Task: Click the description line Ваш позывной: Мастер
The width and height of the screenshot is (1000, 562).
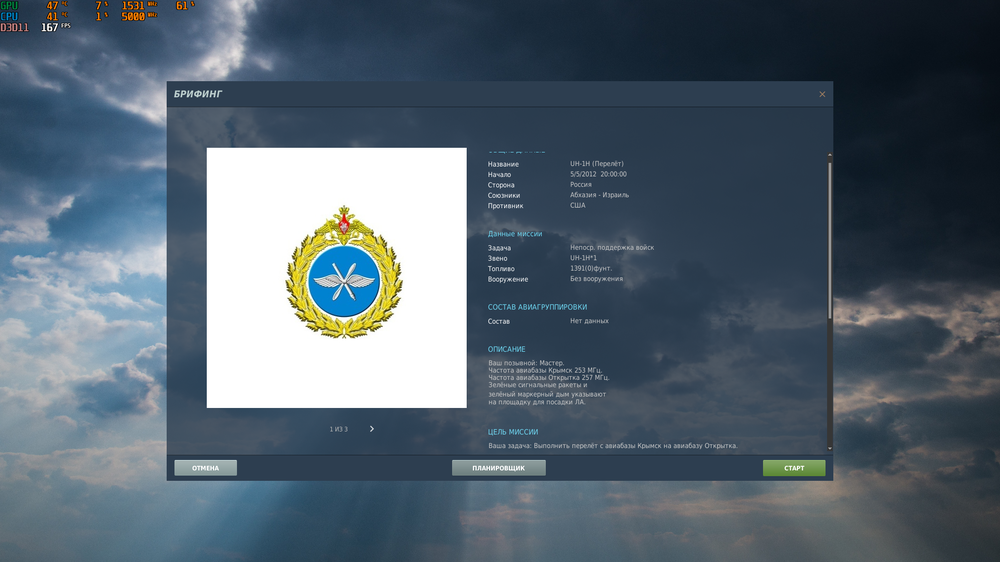Action: point(526,363)
